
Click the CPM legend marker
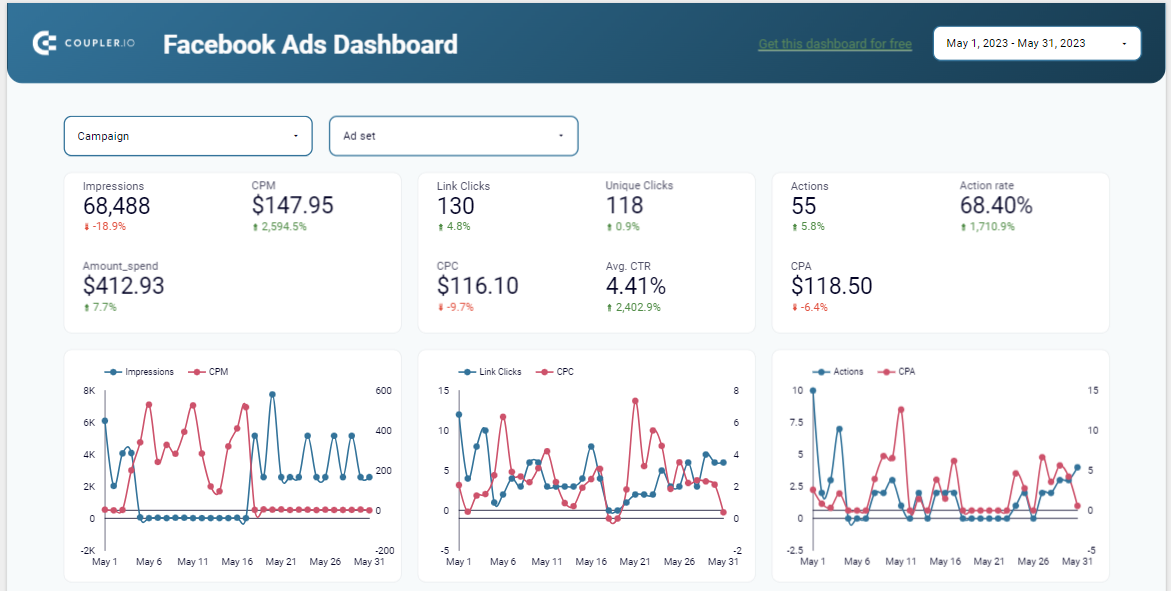(x=197, y=372)
